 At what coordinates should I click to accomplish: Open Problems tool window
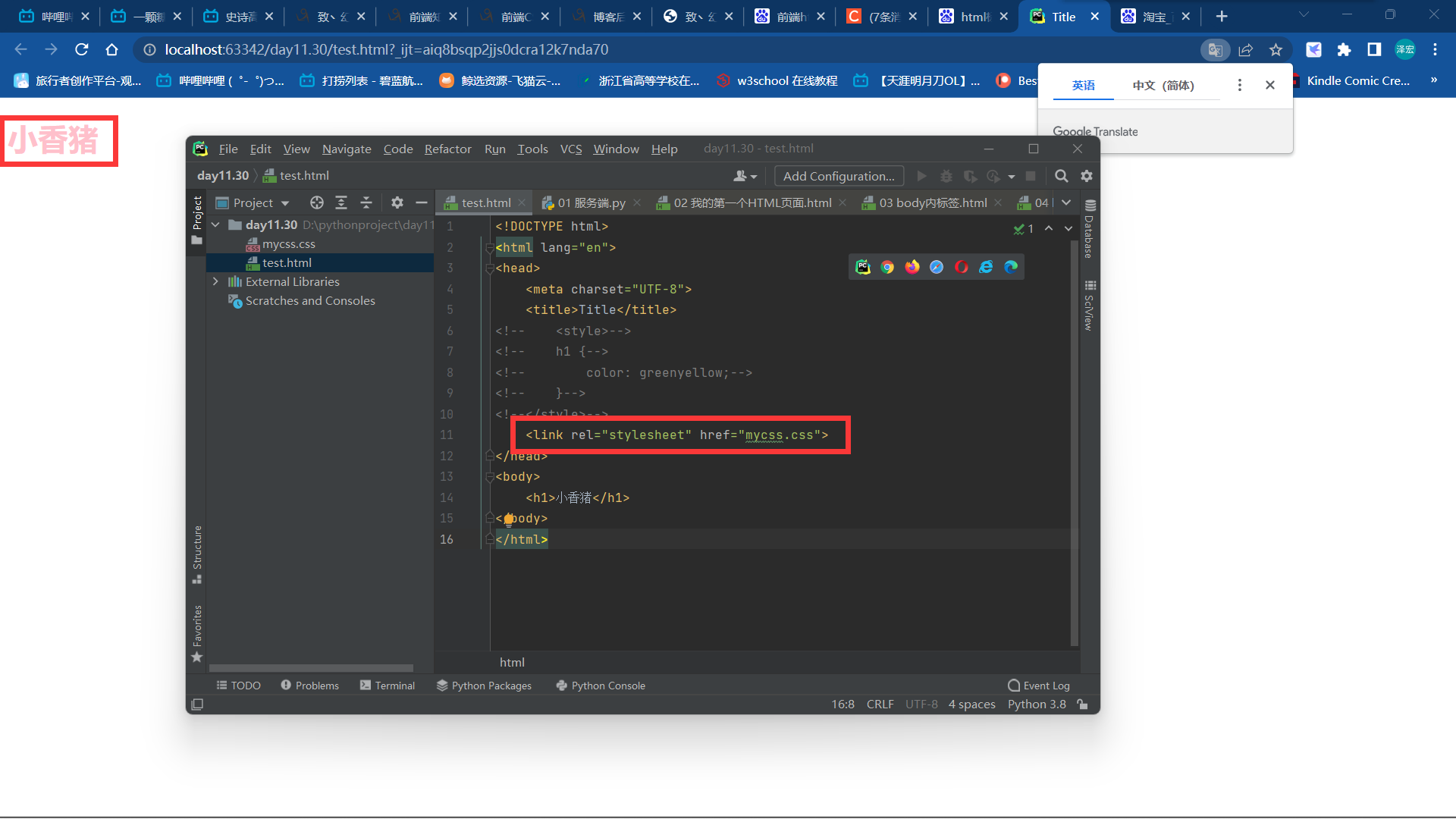pos(309,686)
